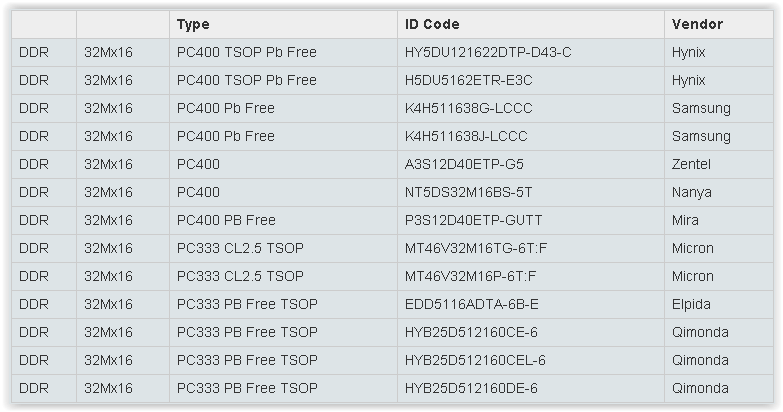This screenshot has height=412, width=783.
Task: Click the K4H511638G-LCCC ID code
Action: [x=468, y=108]
